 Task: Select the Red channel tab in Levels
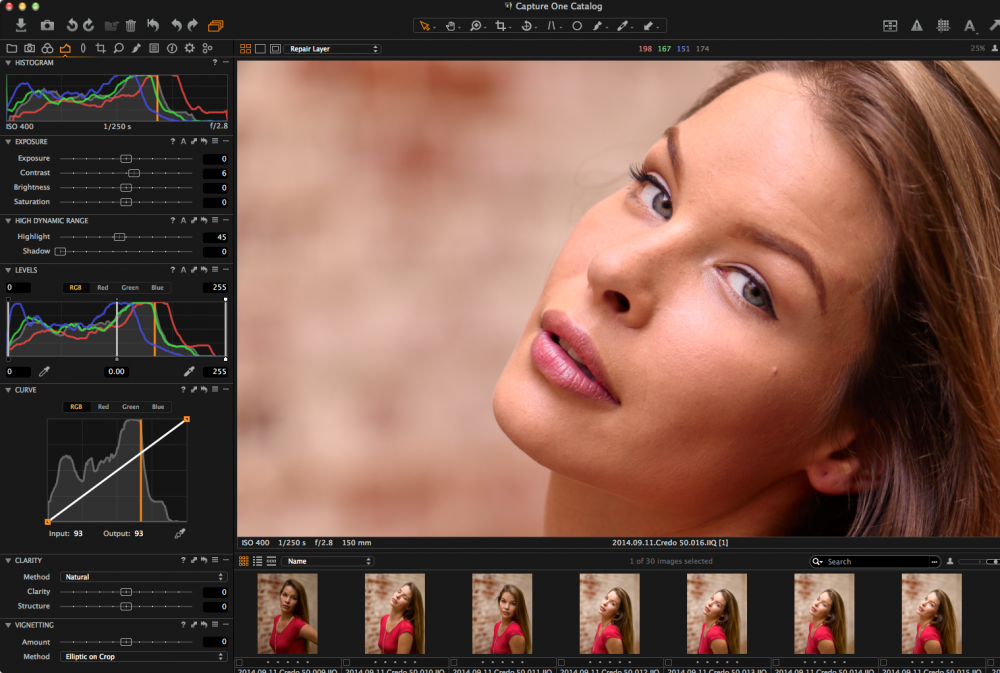(x=102, y=288)
